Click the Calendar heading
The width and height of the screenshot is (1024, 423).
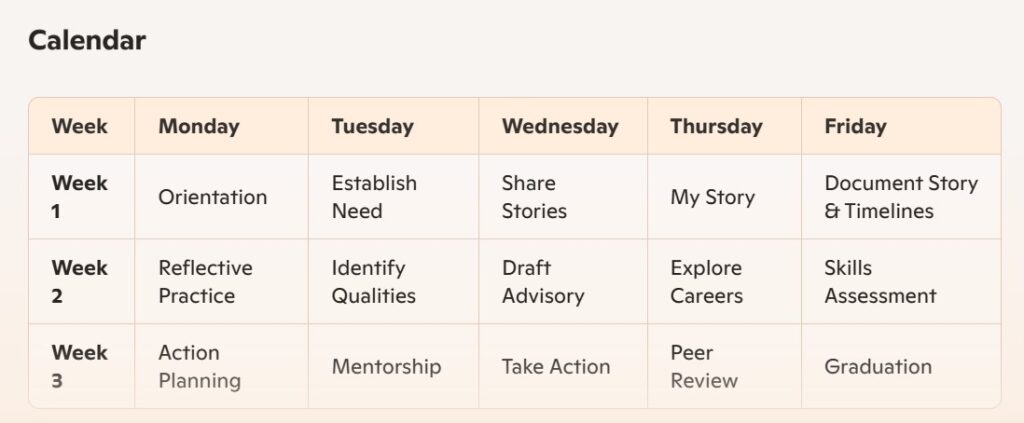coord(87,40)
